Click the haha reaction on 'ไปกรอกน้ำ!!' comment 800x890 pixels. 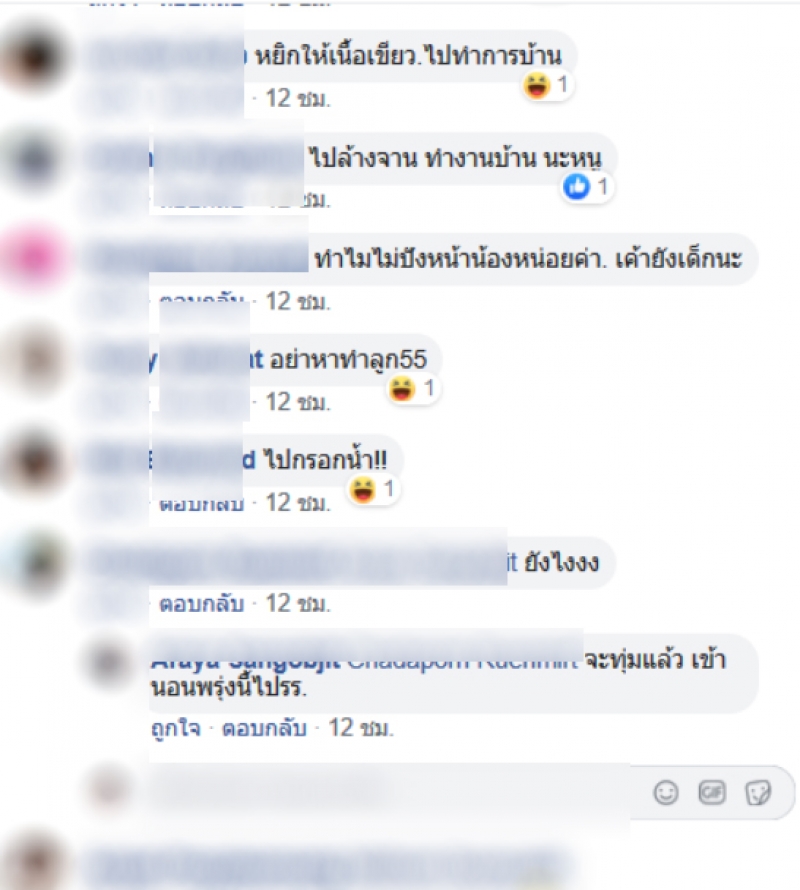click(372, 490)
